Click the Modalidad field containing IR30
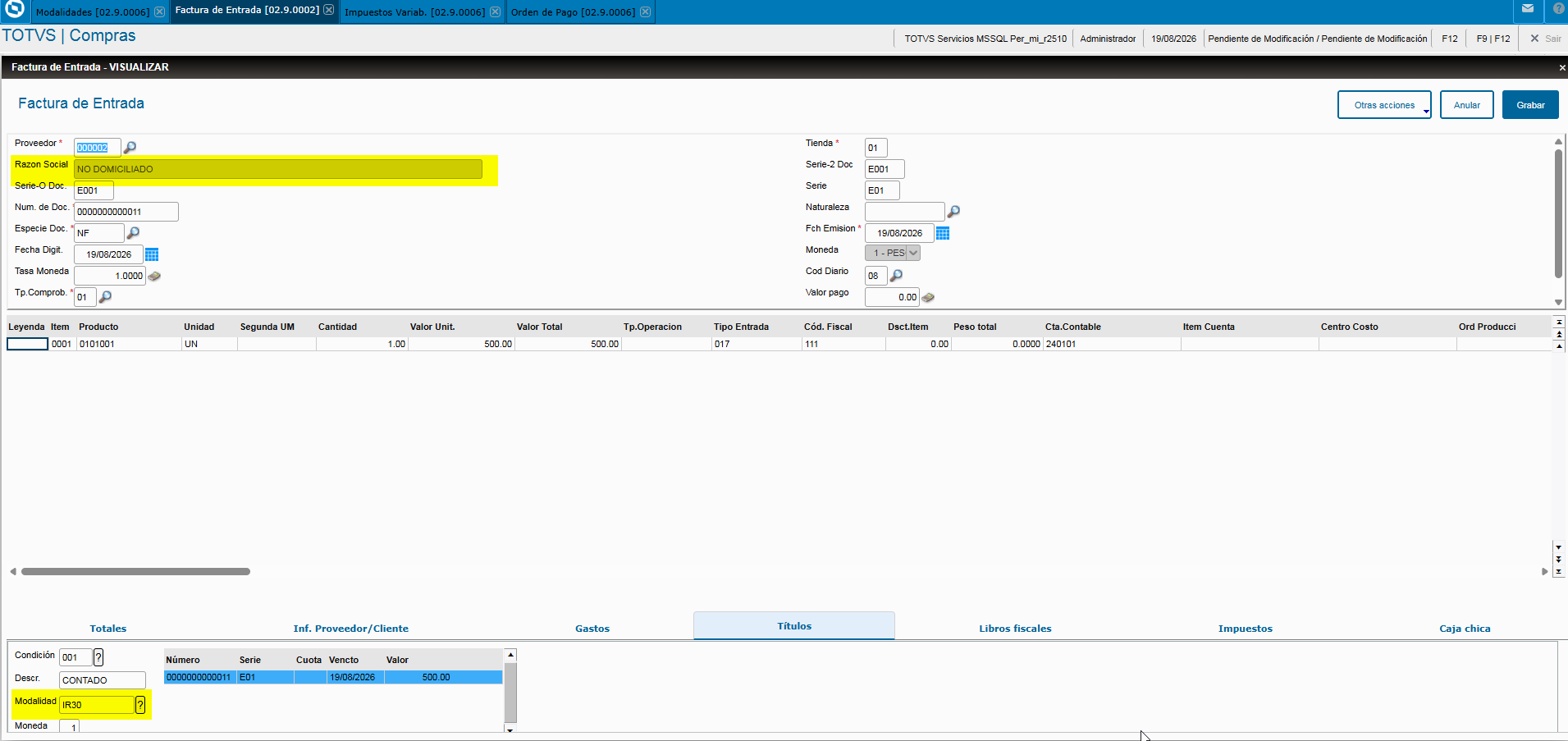 coord(97,705)
